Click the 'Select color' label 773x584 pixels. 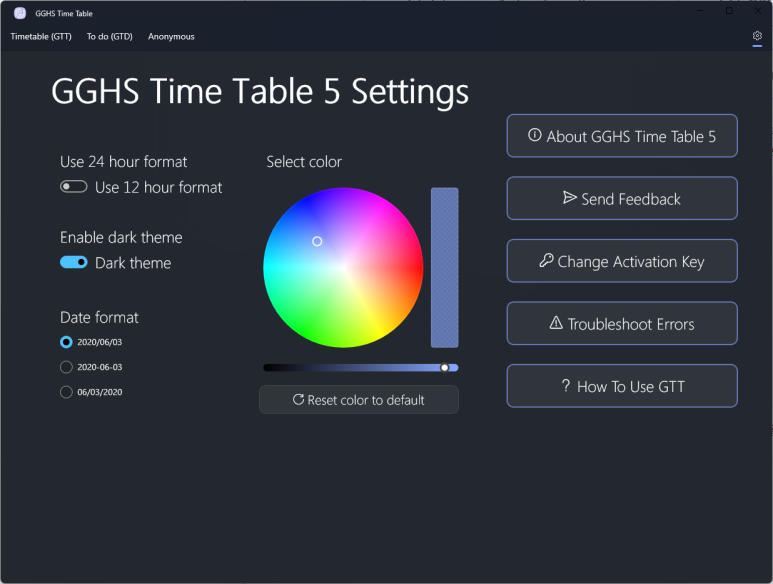click(x=304, y=162)
